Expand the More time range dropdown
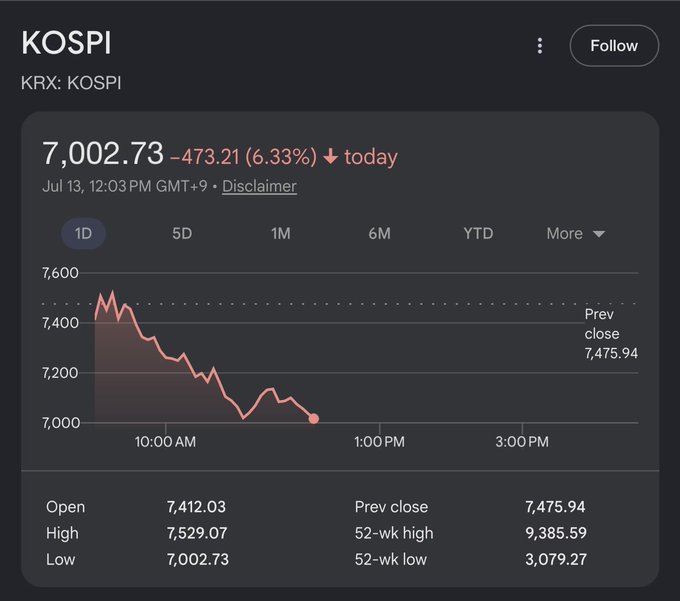Screen dimensions: 680x601 pyautogui.click(x=575, y=233)
